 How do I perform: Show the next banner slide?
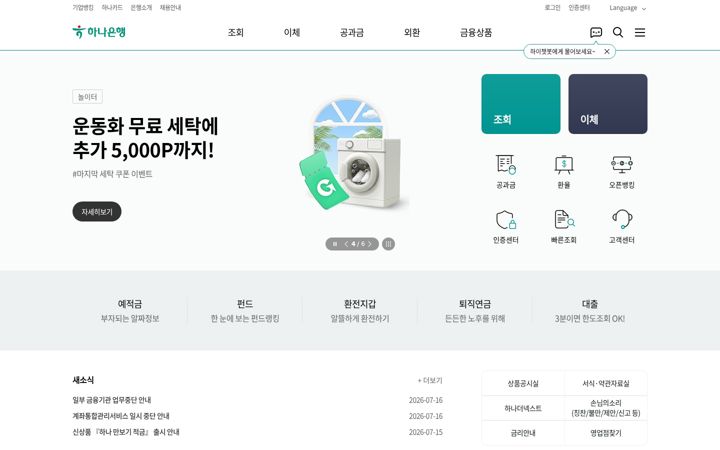tap(370, 244)
